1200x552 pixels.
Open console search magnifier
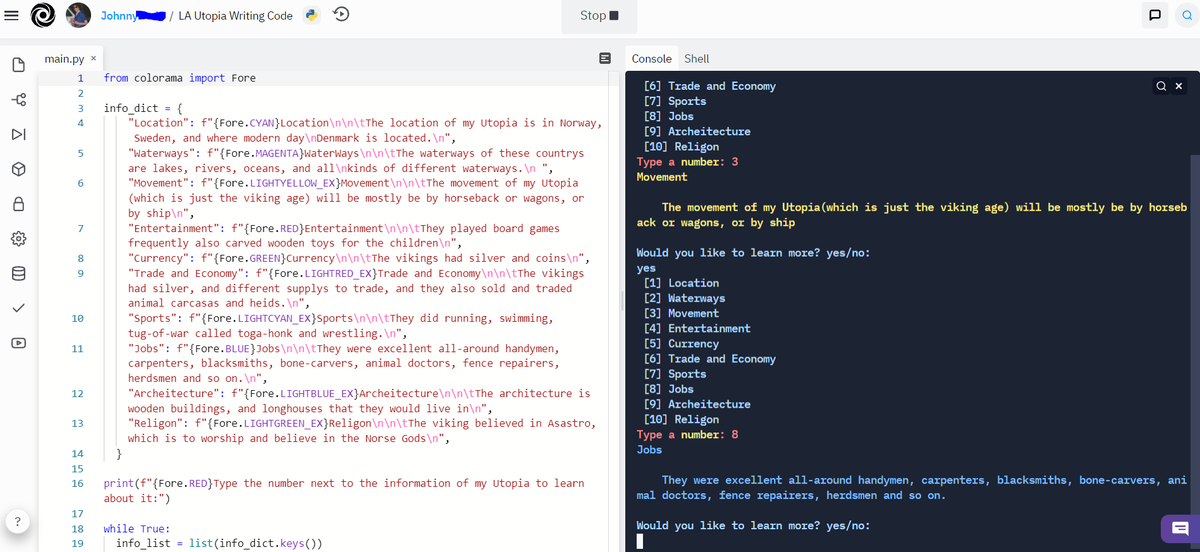(x=1161, y=86)
